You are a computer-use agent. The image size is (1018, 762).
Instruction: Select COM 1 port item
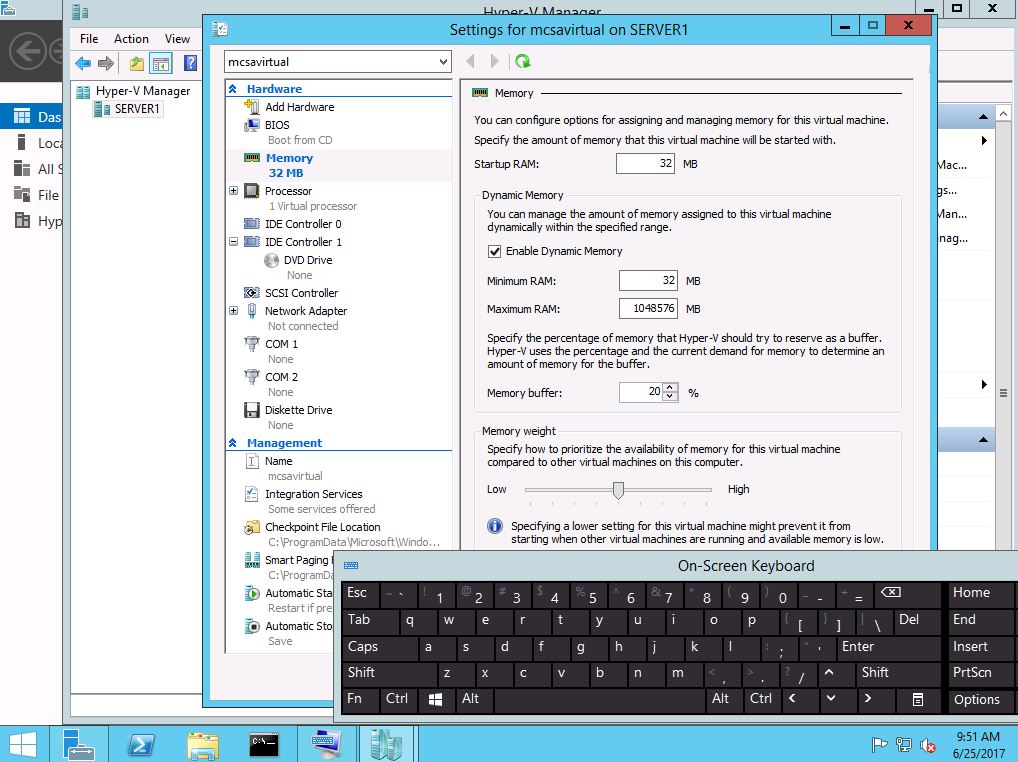coord(281,345)
